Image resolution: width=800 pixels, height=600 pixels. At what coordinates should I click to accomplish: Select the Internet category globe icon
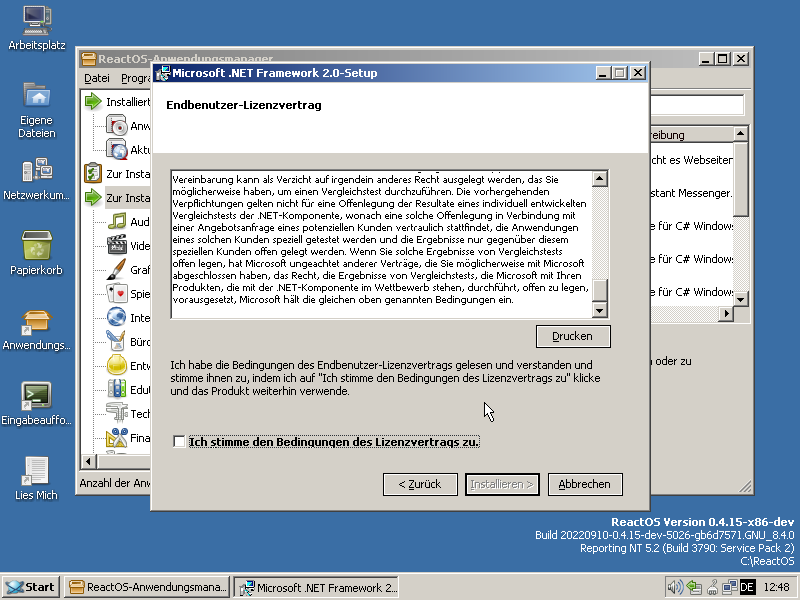coord(116,317)
